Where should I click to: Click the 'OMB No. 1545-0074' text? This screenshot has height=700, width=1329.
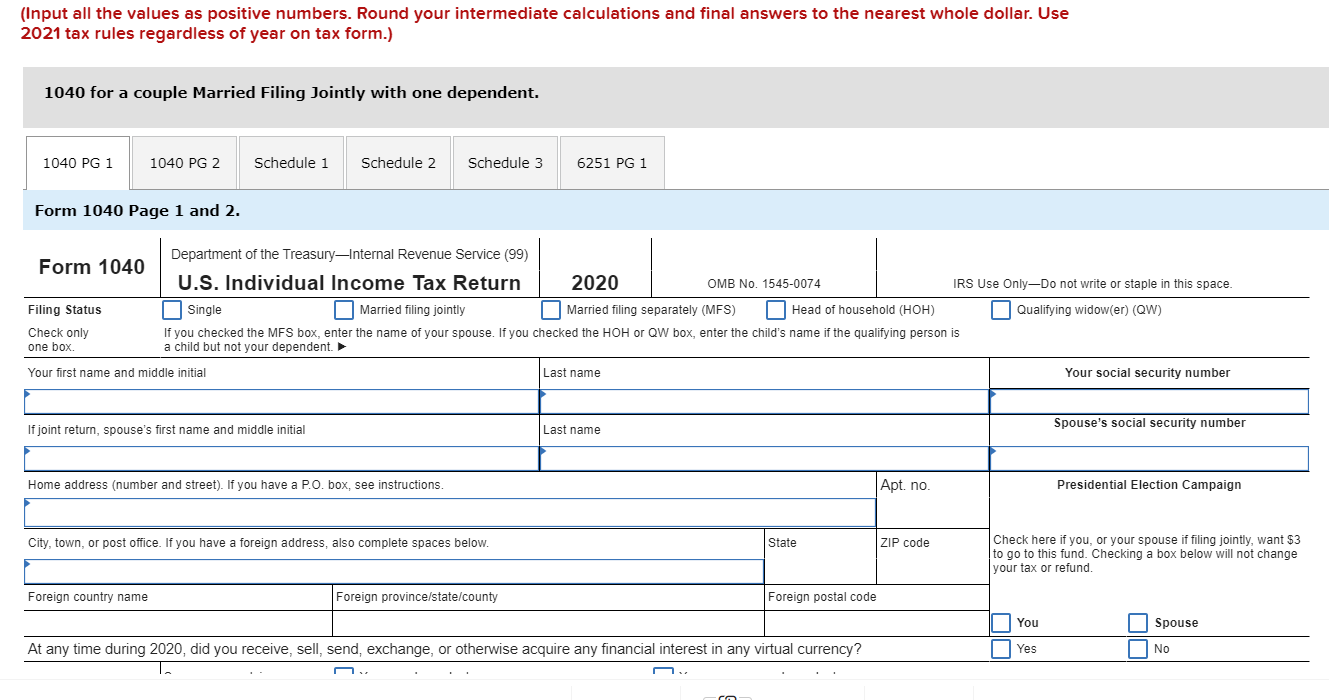764,284
